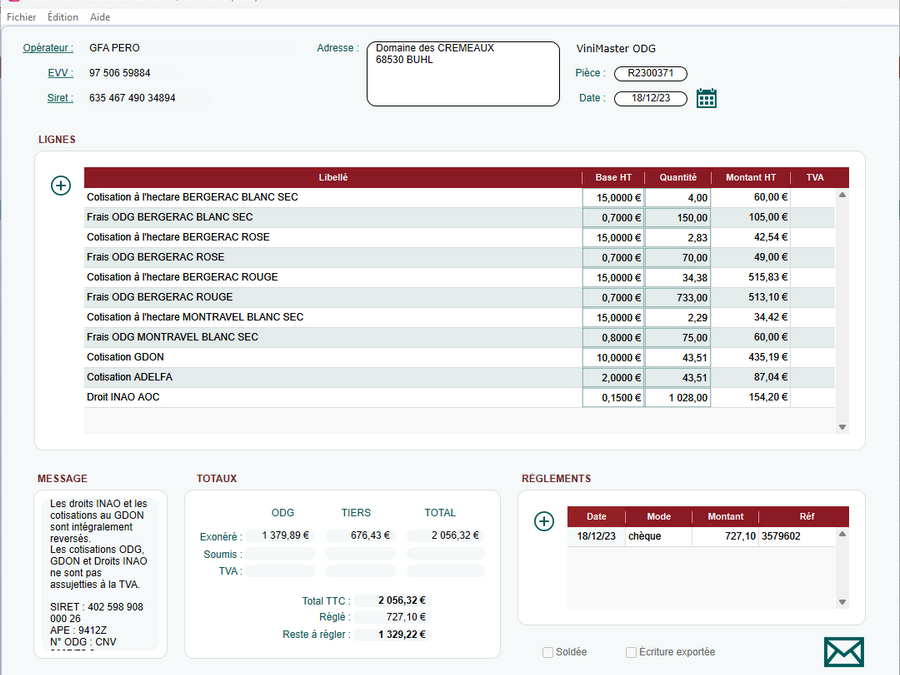Select the chèque payment row
Viewport: 900px width, 675px height.
click(701, 536)
